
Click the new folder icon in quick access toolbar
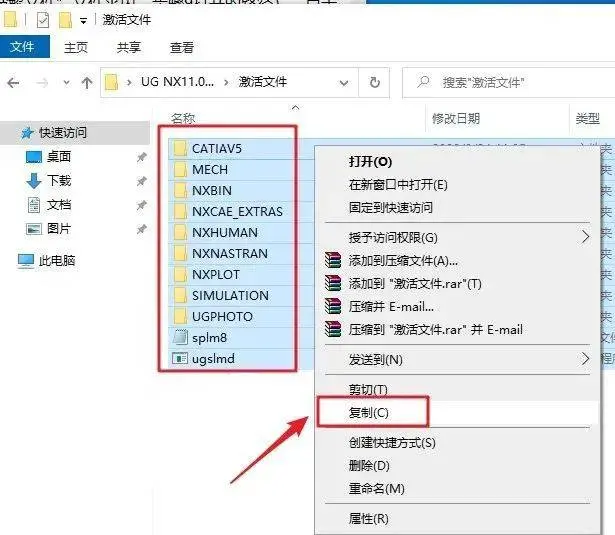click(x=65, y=20)
